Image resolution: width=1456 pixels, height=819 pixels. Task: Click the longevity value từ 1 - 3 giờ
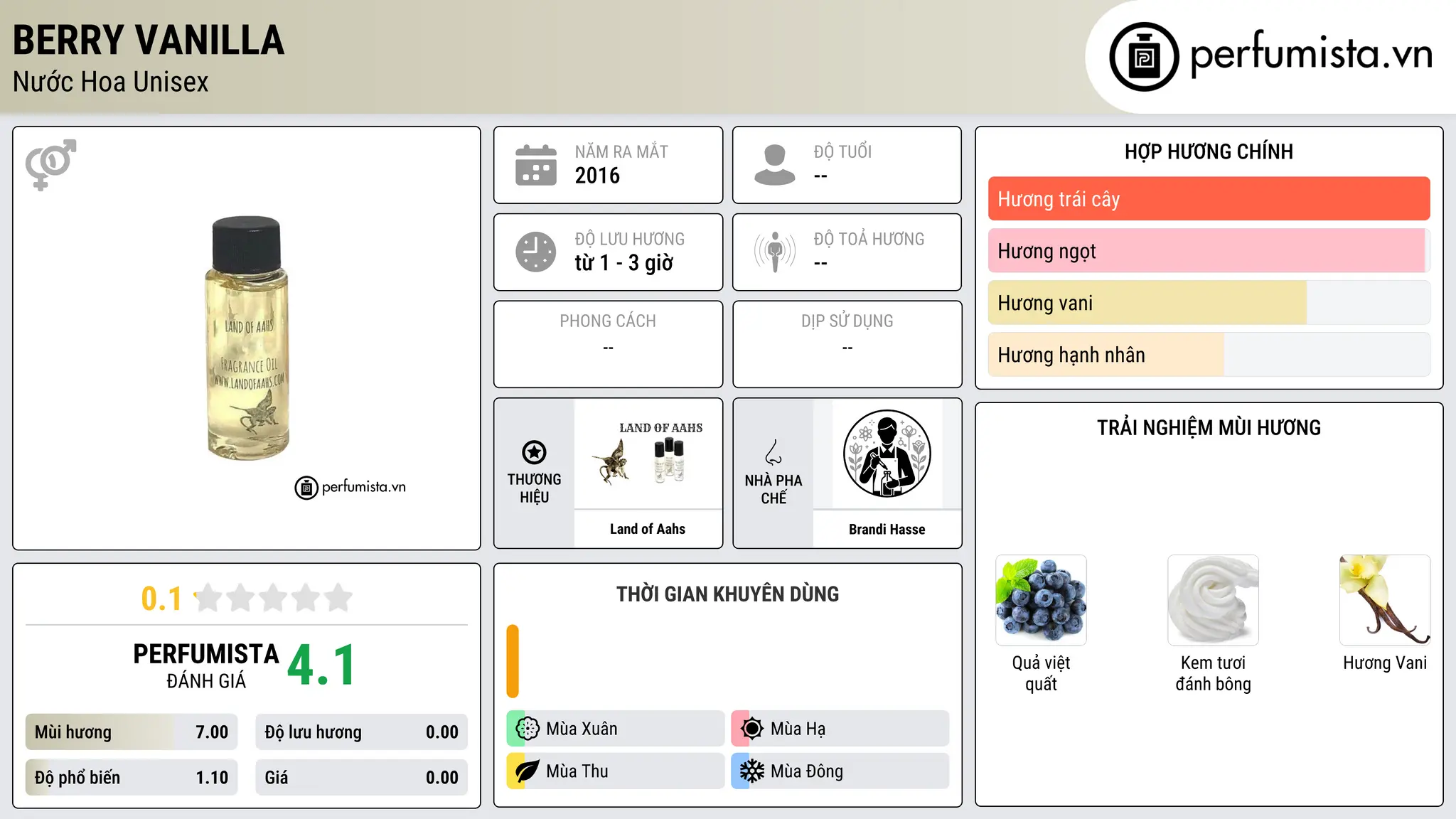pos(623,263)
